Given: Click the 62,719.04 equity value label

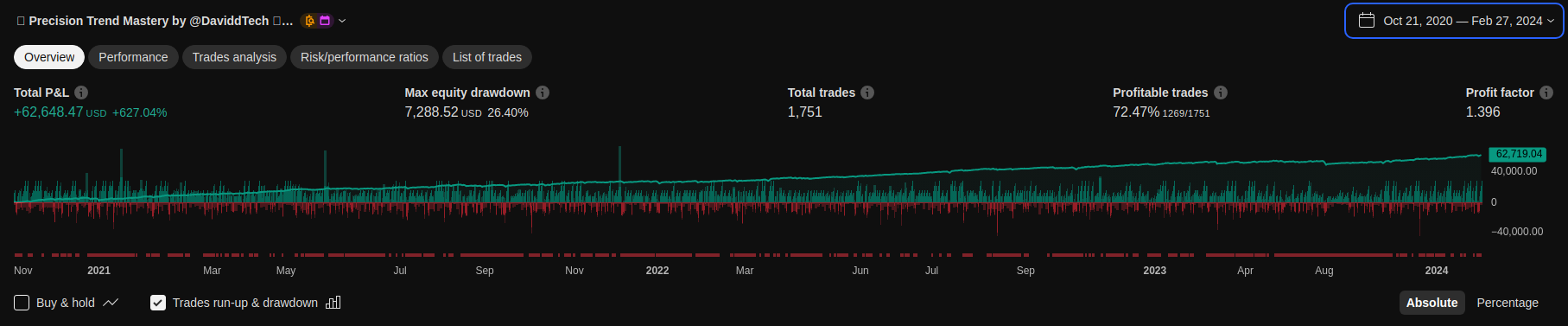Looking at the screenshot, I should click(x=1518, y=154).
